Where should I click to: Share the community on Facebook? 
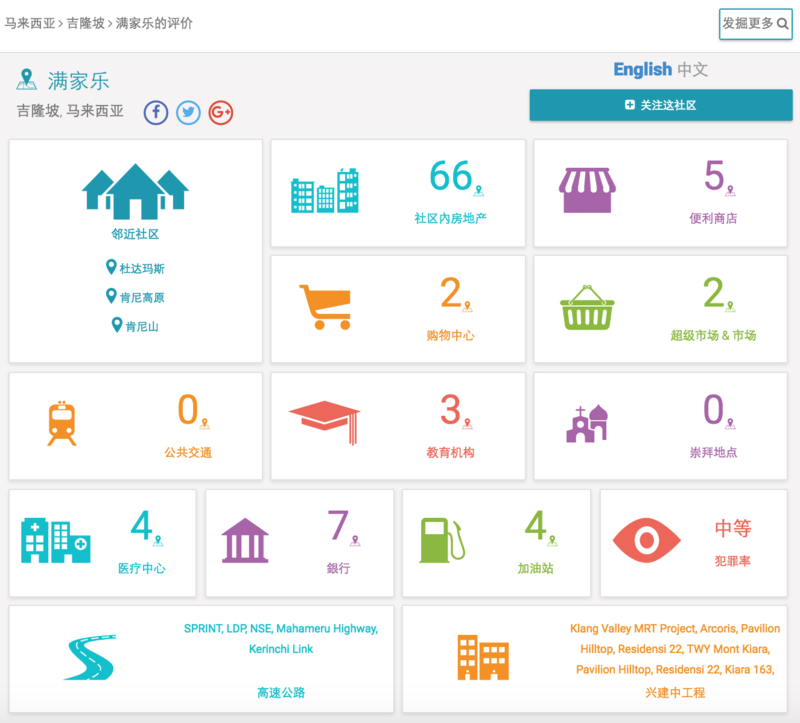[x=156, y=112]
